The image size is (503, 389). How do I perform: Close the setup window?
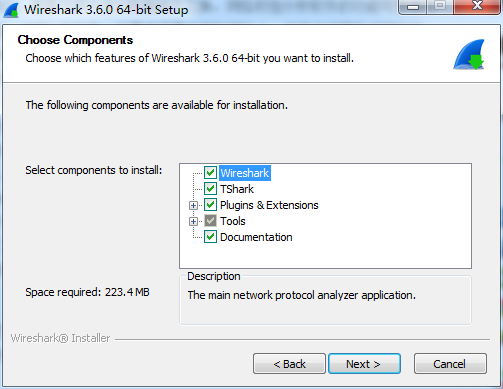477,7
